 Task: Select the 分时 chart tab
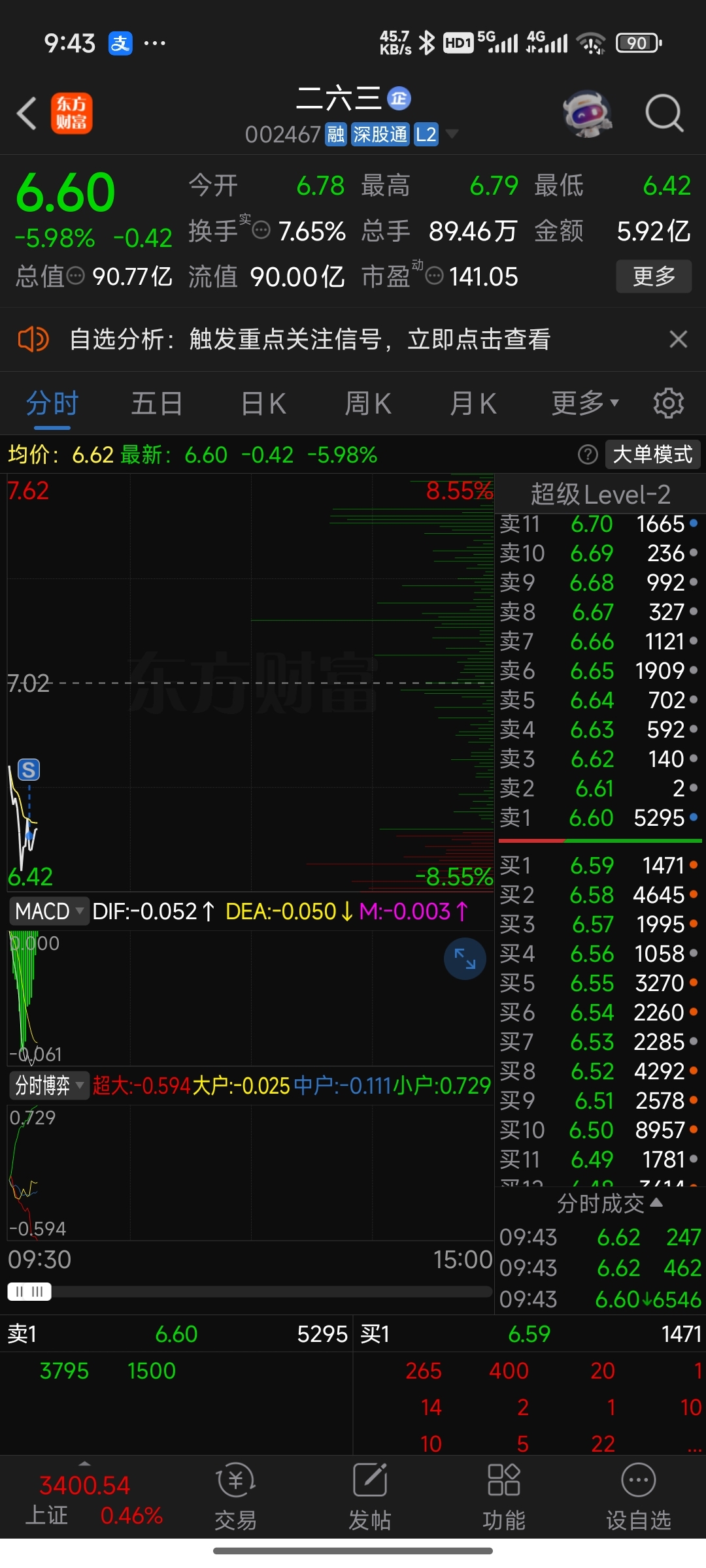52,404
